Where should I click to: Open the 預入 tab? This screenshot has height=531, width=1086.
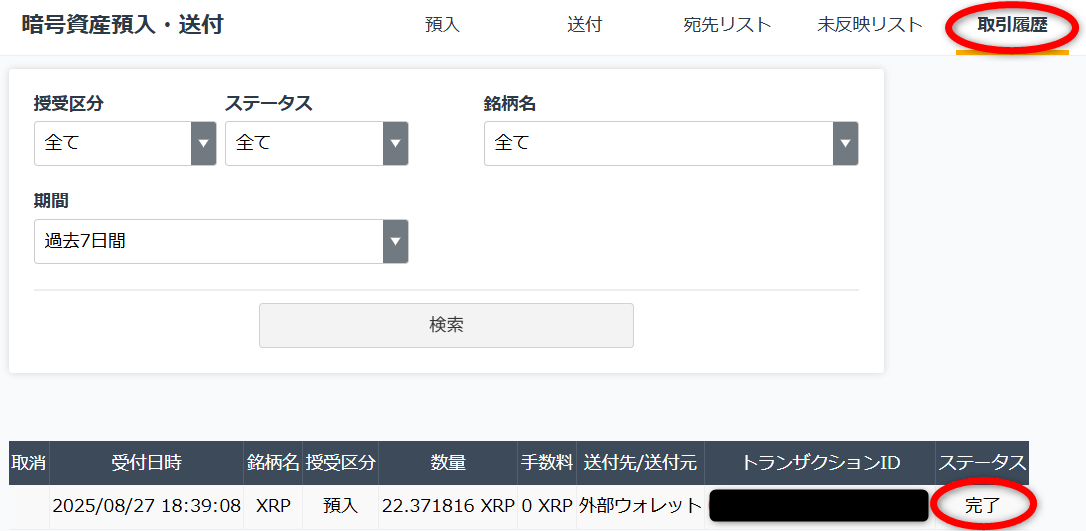[x=443, y=26]
